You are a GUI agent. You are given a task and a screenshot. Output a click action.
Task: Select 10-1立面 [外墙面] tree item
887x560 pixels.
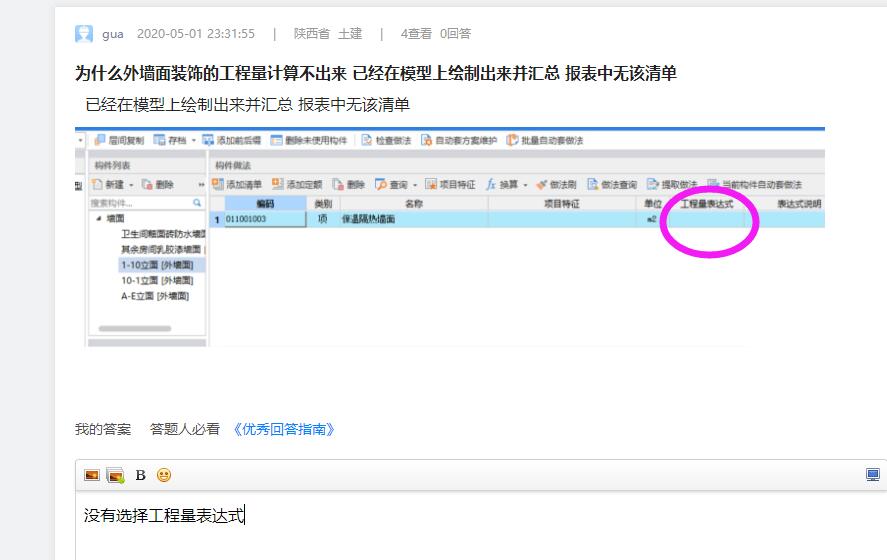pyautogui.click(x=157, y=281)
